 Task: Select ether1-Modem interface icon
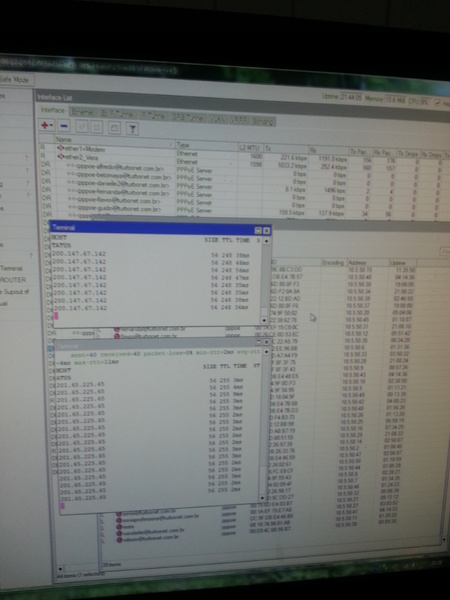(60, 148)
